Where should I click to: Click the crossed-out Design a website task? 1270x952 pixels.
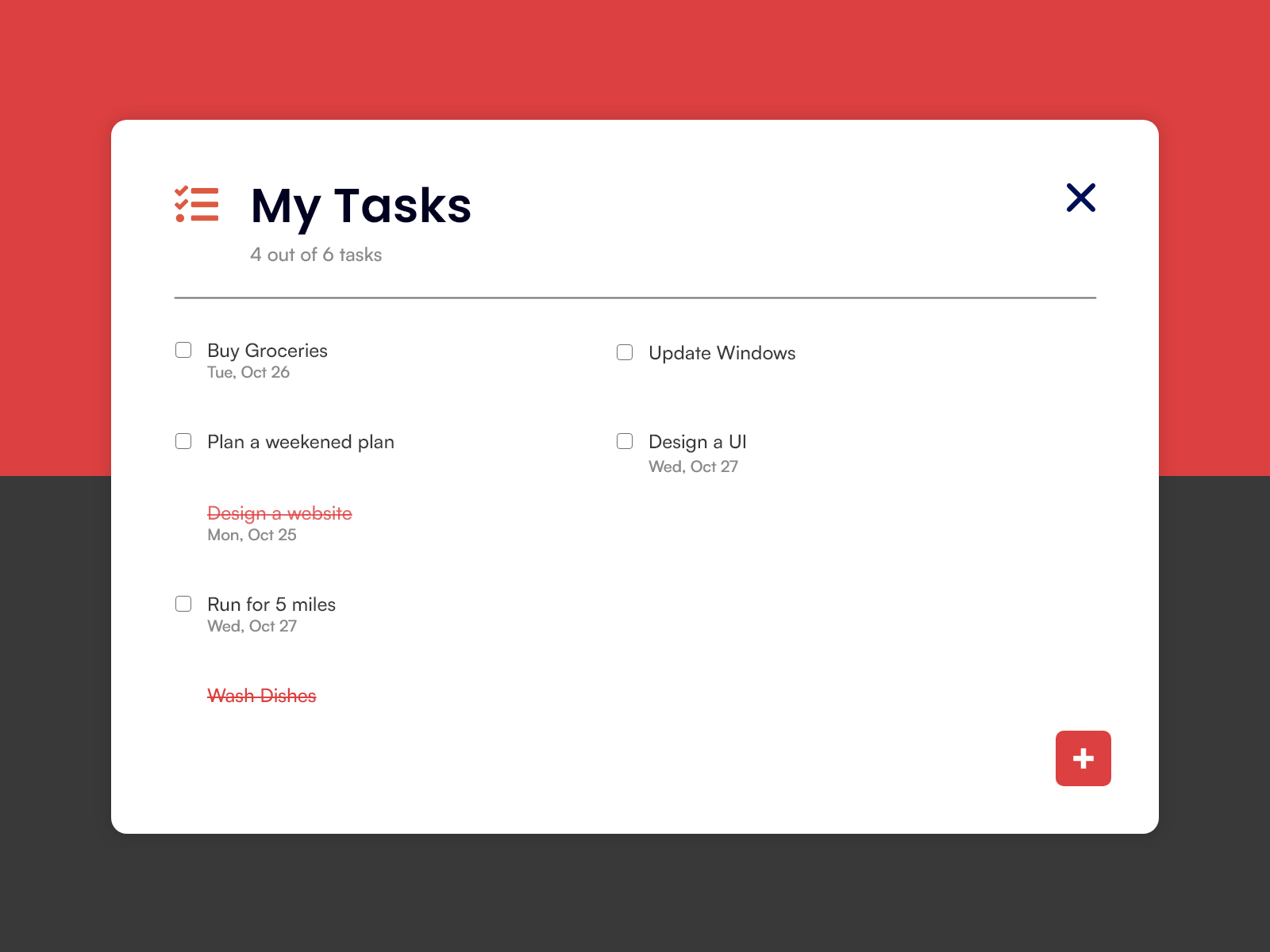[279, 513]
